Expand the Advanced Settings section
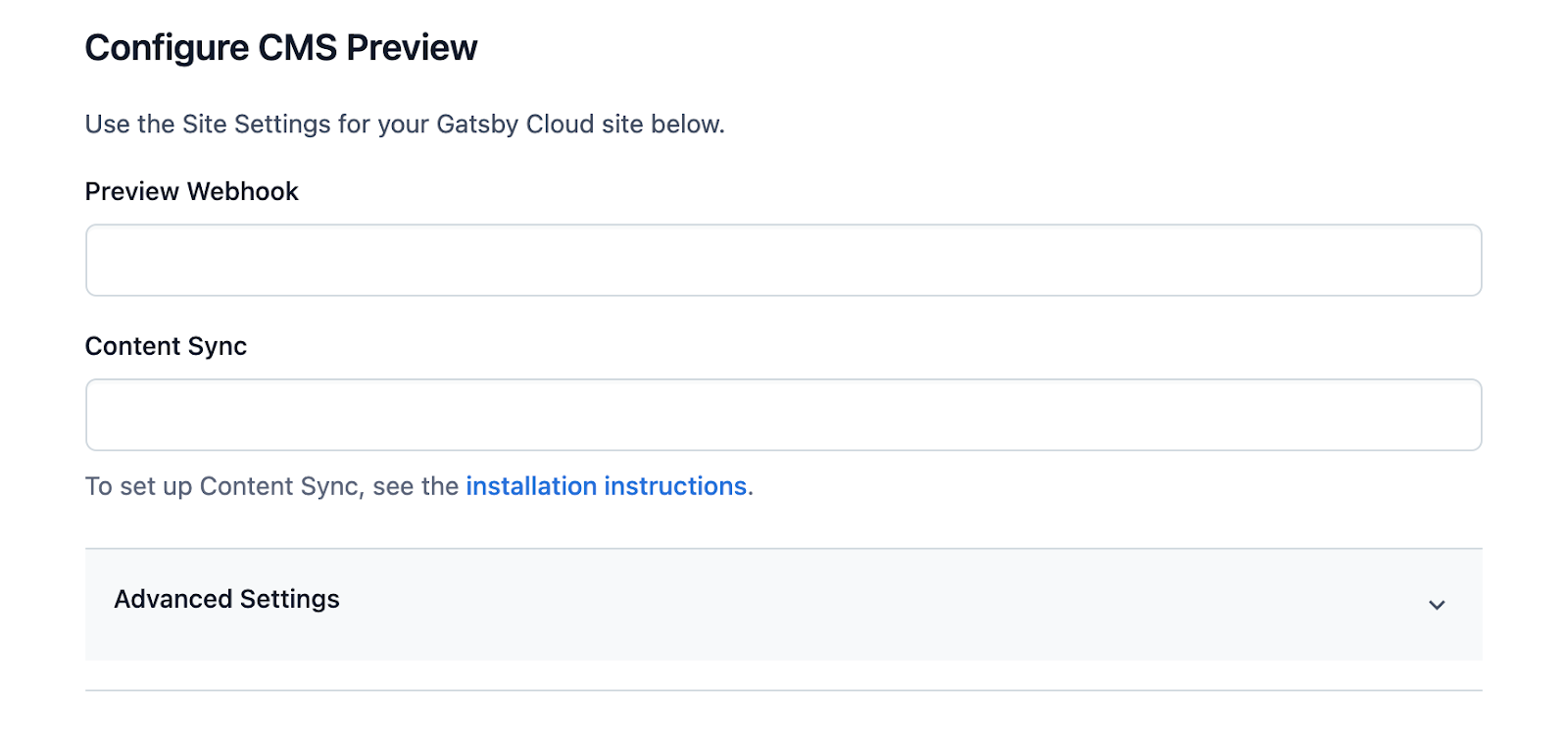Screen dimensions: 1568x746 783,604
